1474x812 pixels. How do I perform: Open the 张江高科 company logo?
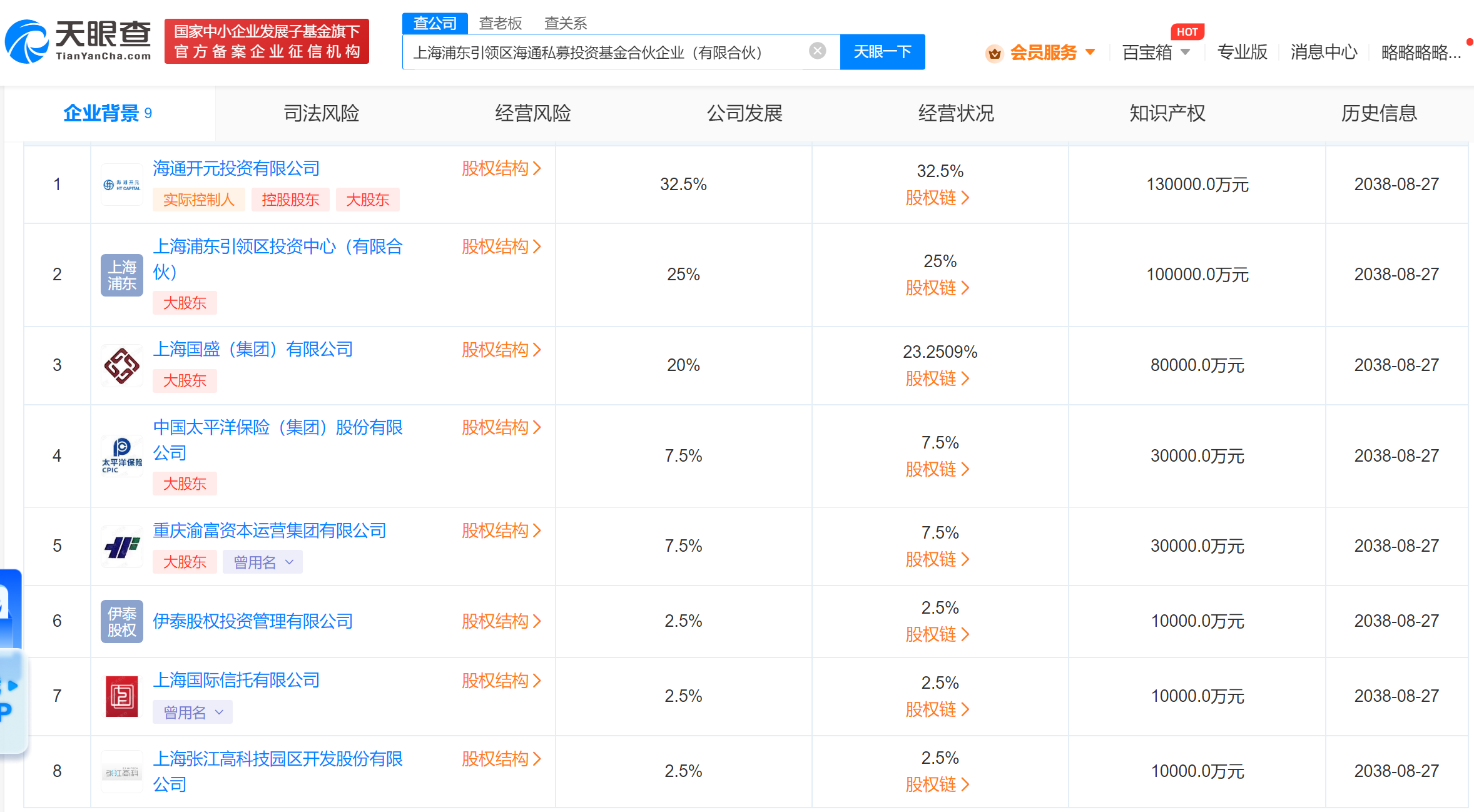(122, 771)
